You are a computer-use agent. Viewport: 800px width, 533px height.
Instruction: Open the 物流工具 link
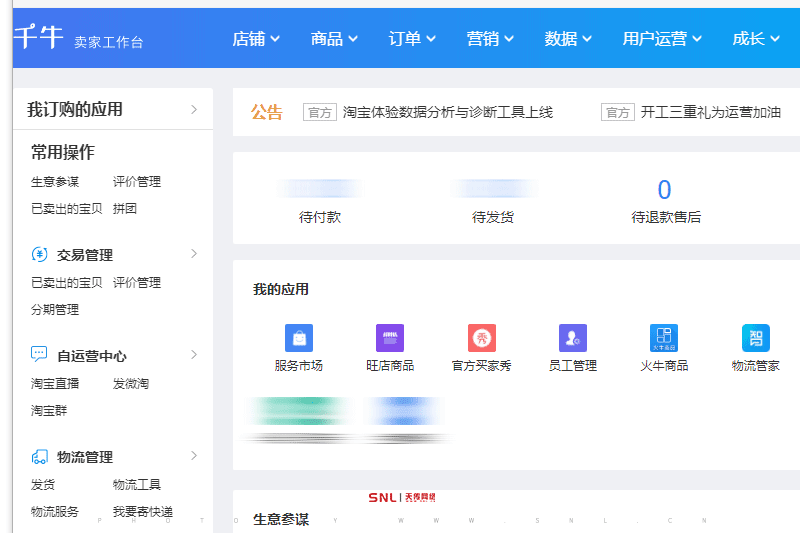point(137,485)
